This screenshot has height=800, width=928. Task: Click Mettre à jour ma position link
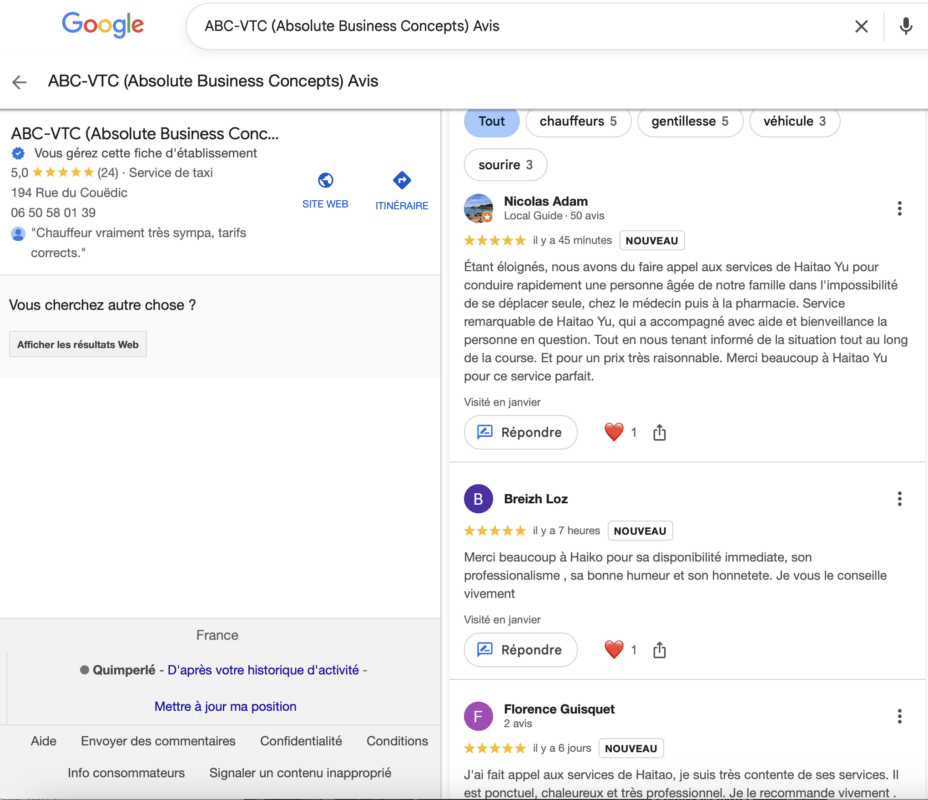tap(225, 706)
